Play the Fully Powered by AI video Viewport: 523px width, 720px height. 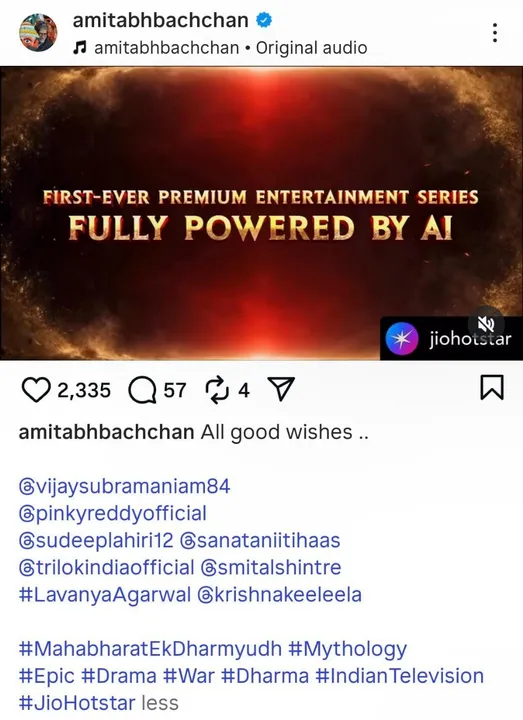[x=261, y=213]
